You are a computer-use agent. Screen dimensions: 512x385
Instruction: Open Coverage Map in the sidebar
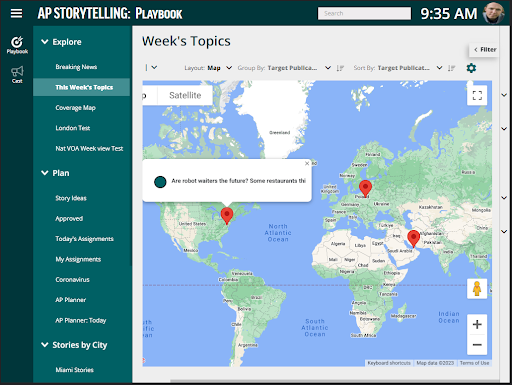(x=76, y=108)
